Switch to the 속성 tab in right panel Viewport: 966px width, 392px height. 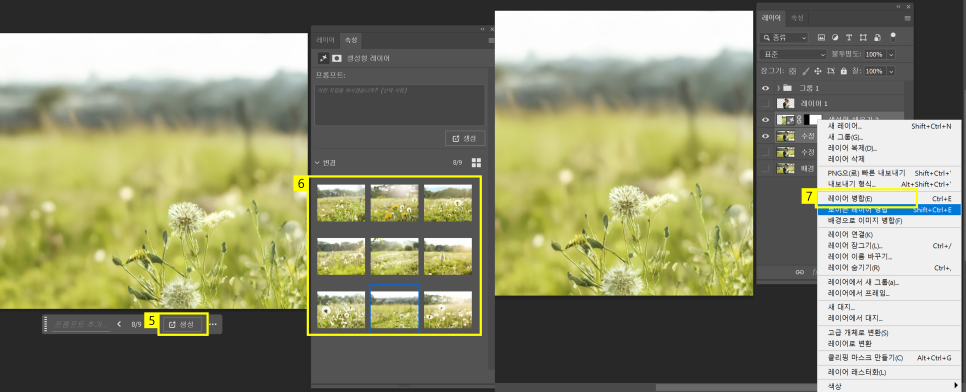pos(797,18)
